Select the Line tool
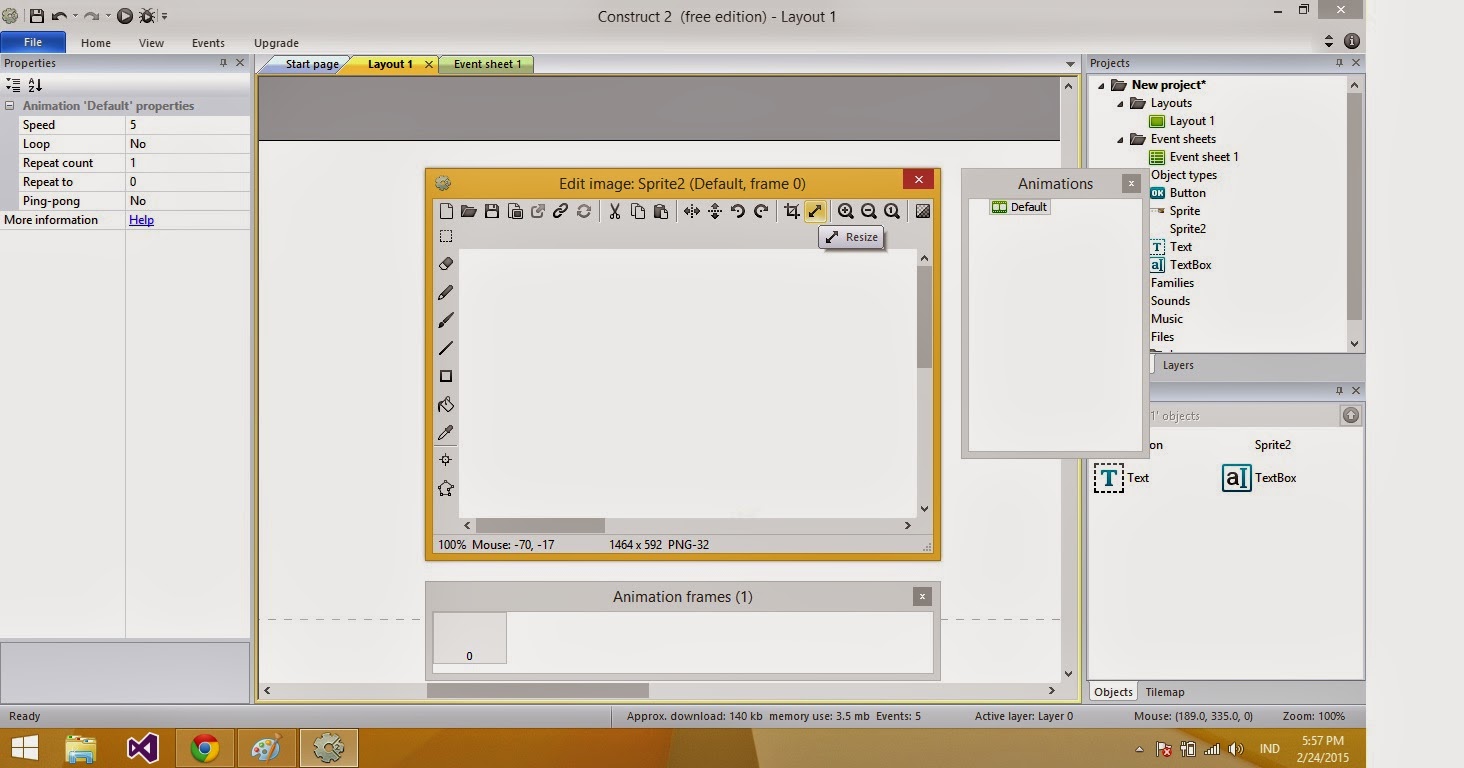This screenshot has height=768, width=1464. (x=446, y=348)
